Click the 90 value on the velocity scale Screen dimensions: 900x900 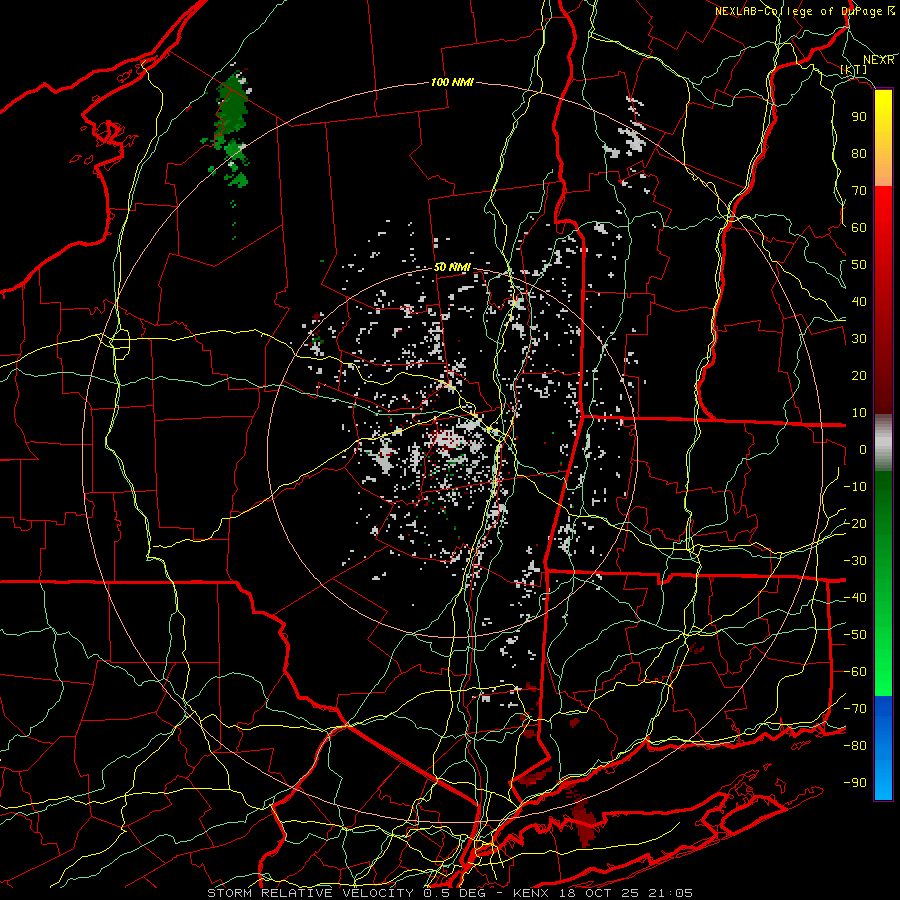click(x=859, y=117)
